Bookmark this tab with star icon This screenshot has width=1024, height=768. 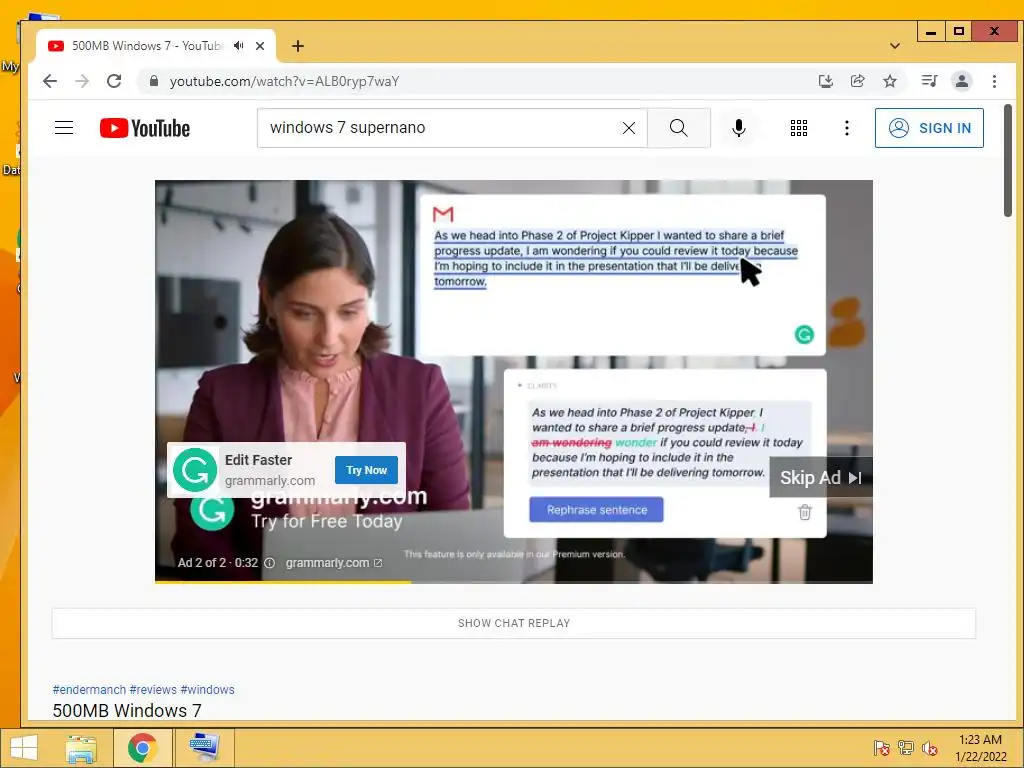tap(889, 81)
